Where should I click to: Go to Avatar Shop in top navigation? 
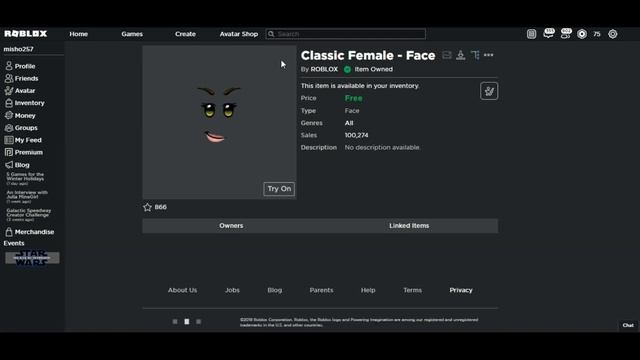(239, 34)
